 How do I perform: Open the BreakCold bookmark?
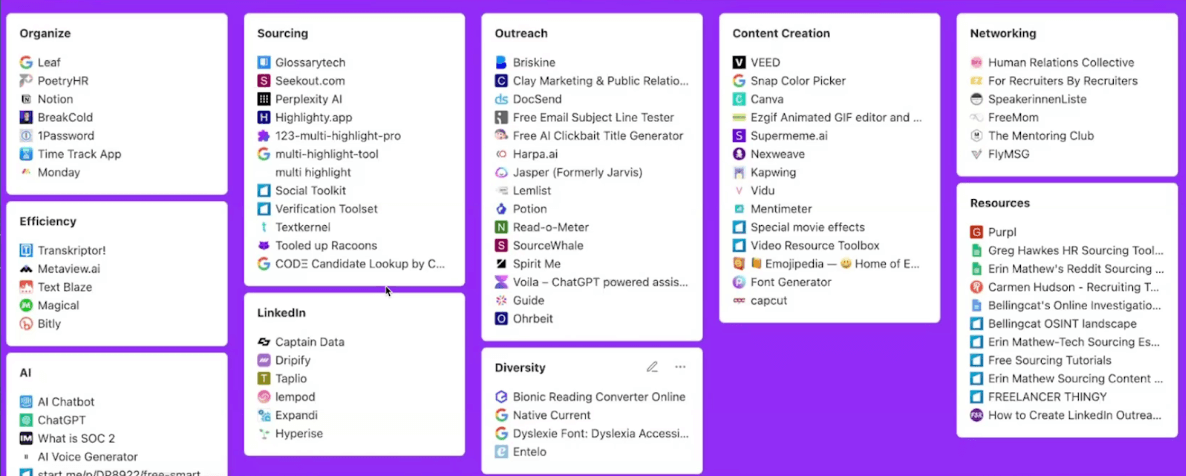point(66,117)
